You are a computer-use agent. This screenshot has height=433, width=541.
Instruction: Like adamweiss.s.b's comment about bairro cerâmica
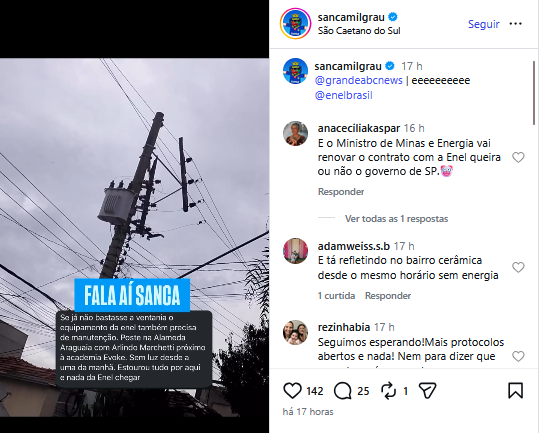[518, 267]
